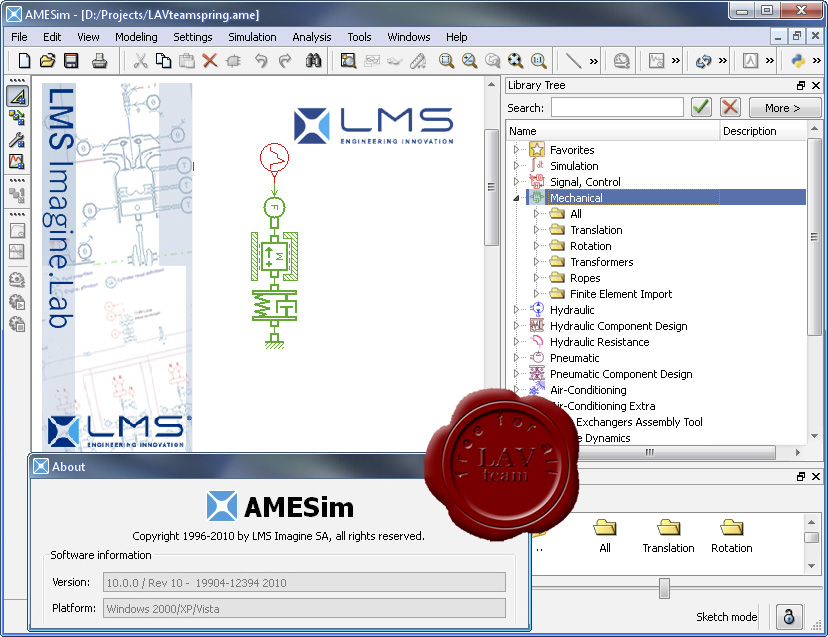Viewport: 828px width, 637px height.
Task: Open the Modeling menu
Action: (136, 36)
